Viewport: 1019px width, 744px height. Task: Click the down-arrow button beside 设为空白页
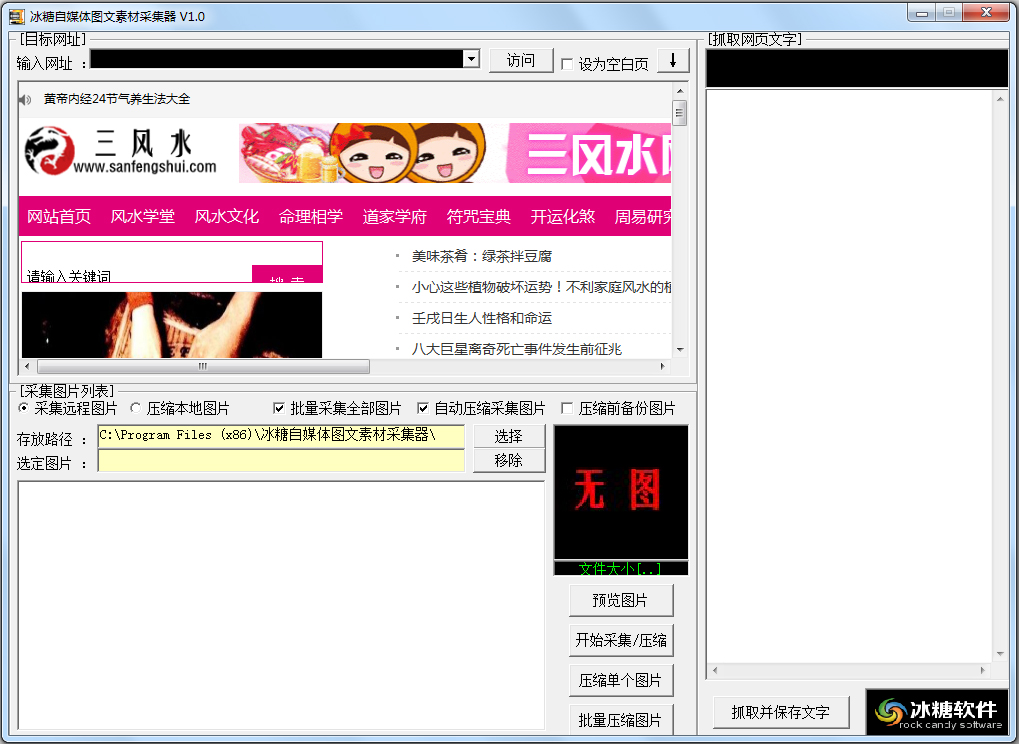[672, 59]
